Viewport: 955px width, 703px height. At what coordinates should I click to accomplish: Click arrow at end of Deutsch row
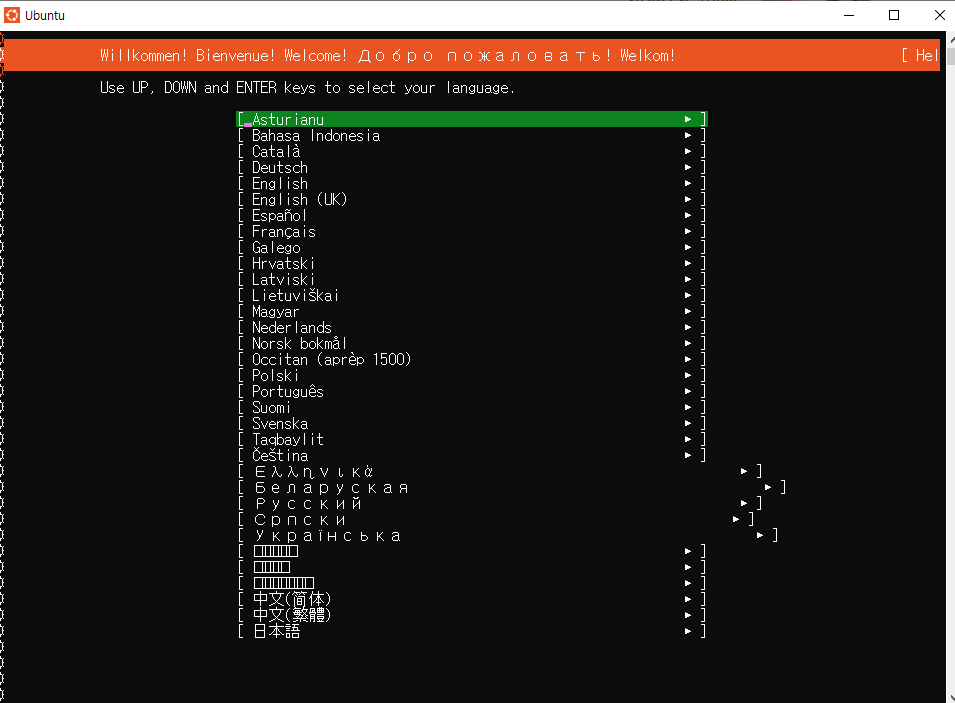coord(688,168)
